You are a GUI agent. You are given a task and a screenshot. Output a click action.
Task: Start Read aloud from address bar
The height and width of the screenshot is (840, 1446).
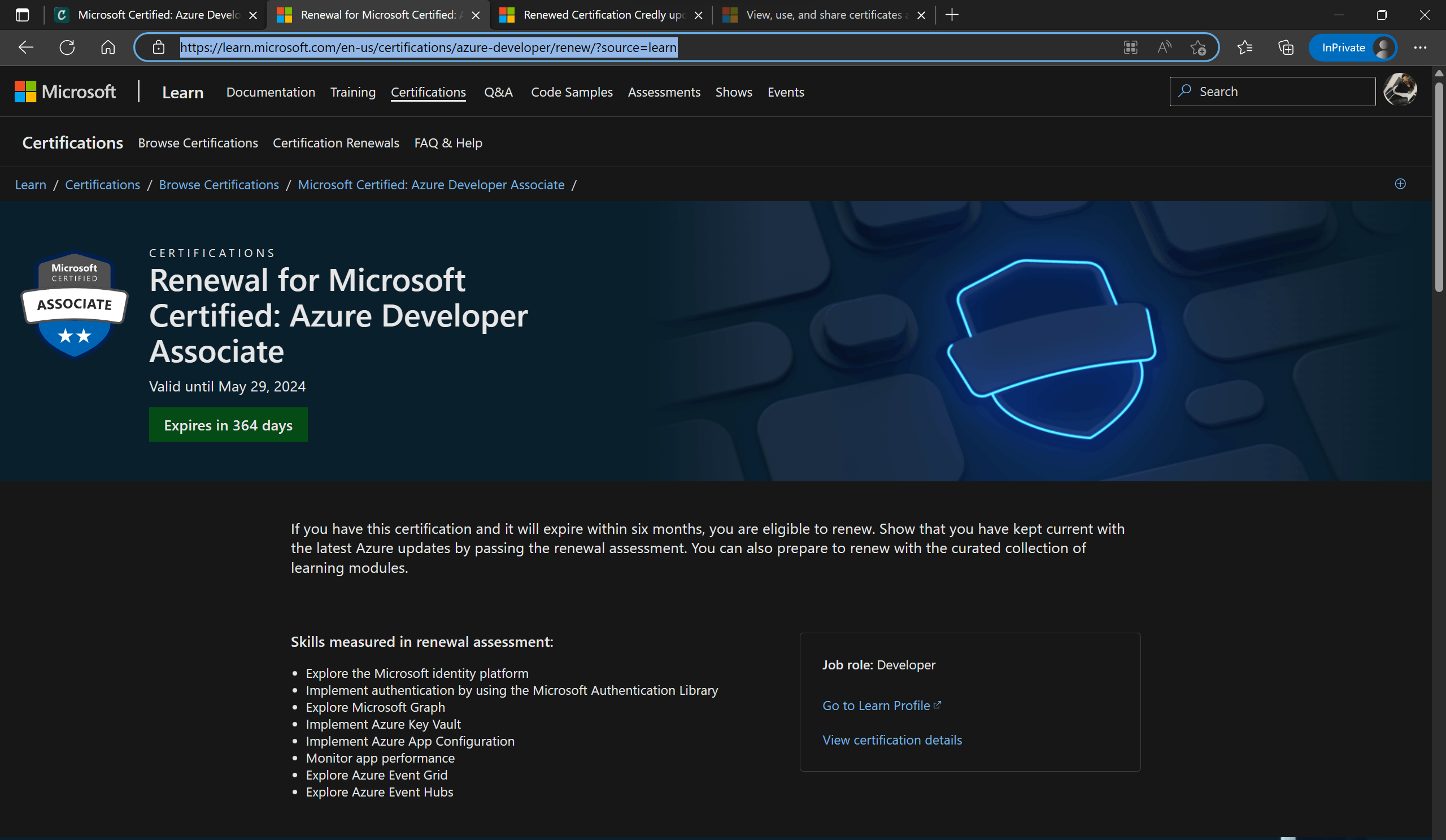coord(1164,47)
